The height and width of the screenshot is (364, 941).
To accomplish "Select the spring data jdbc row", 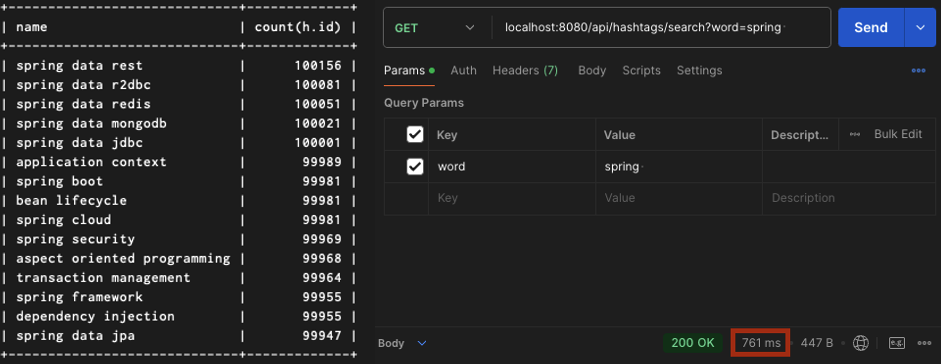I will pos(179,143).
